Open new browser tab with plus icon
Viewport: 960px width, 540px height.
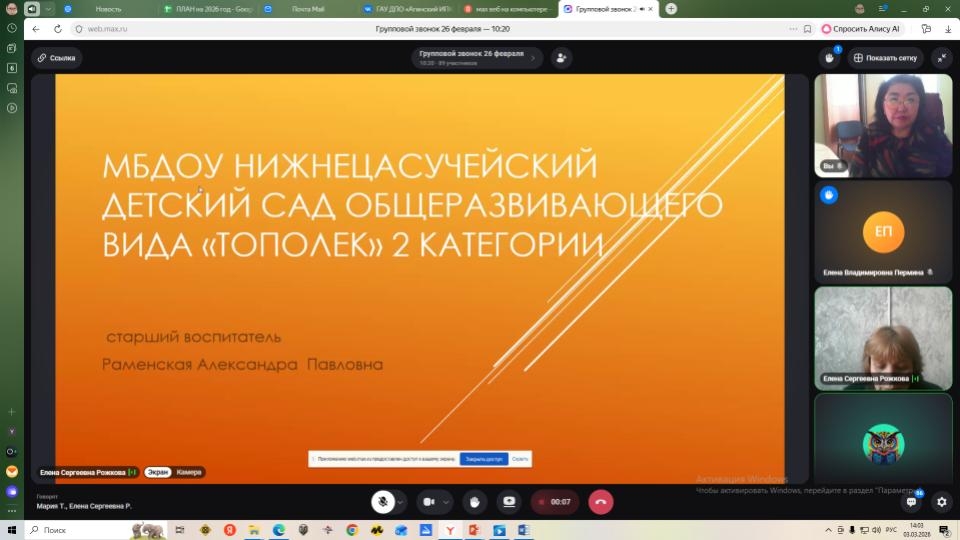[671, 8]
